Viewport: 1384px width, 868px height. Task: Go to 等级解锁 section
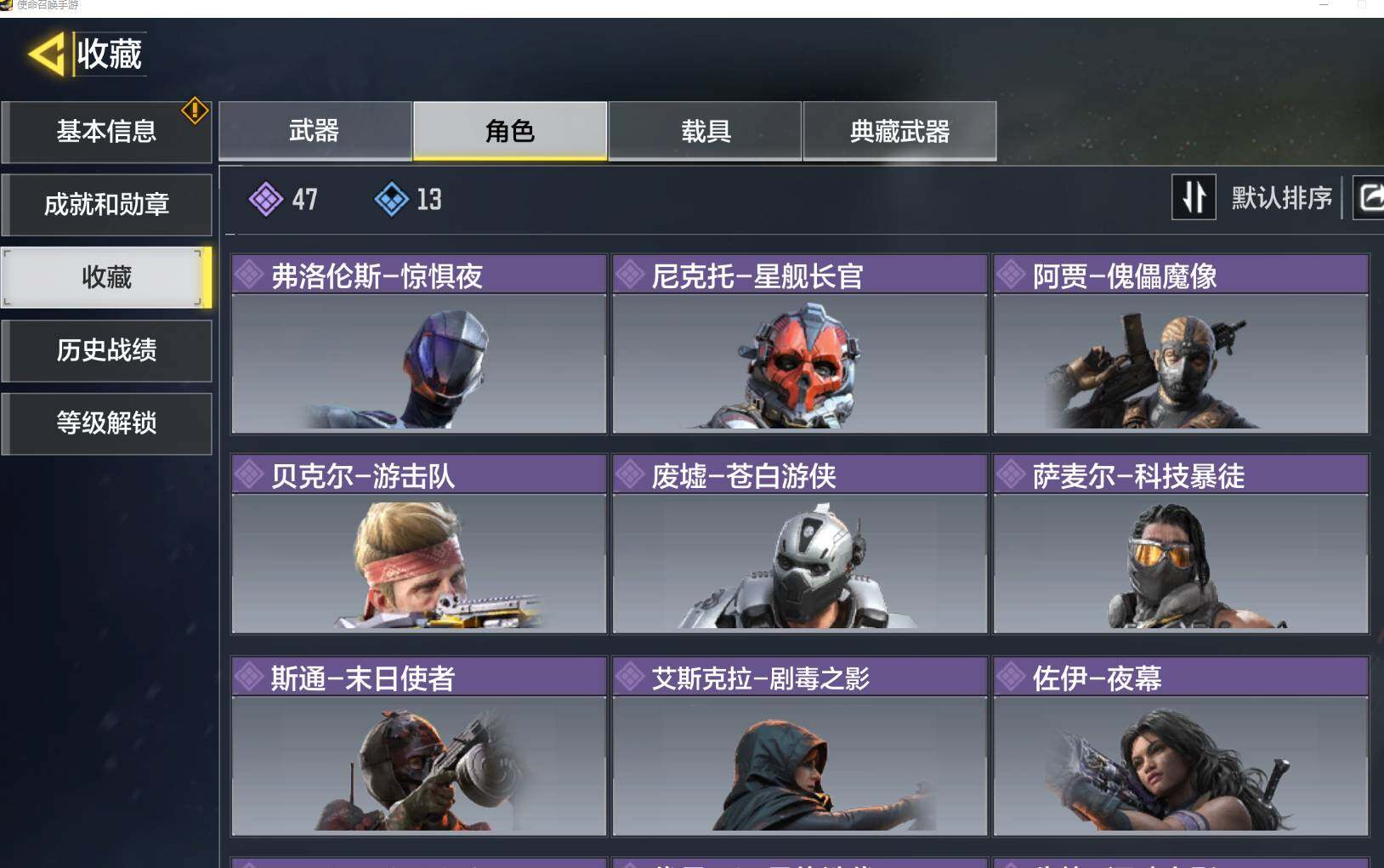(106, 423)
